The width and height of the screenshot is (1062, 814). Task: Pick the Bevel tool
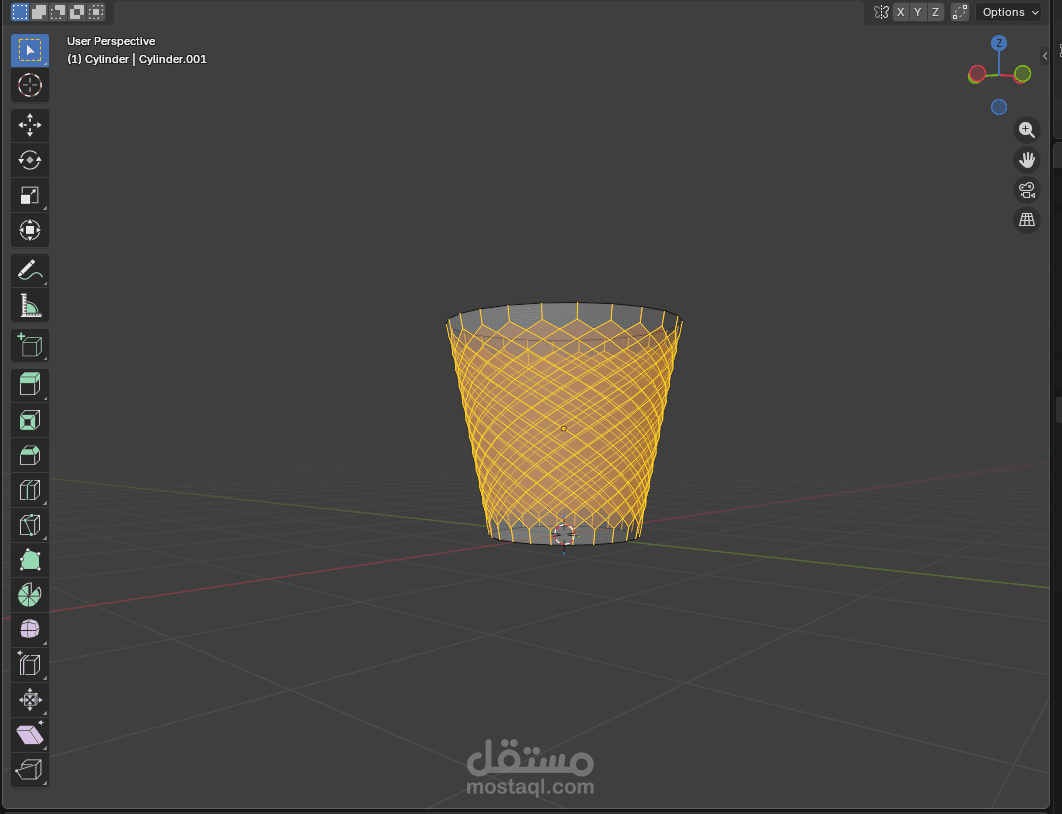30,456
